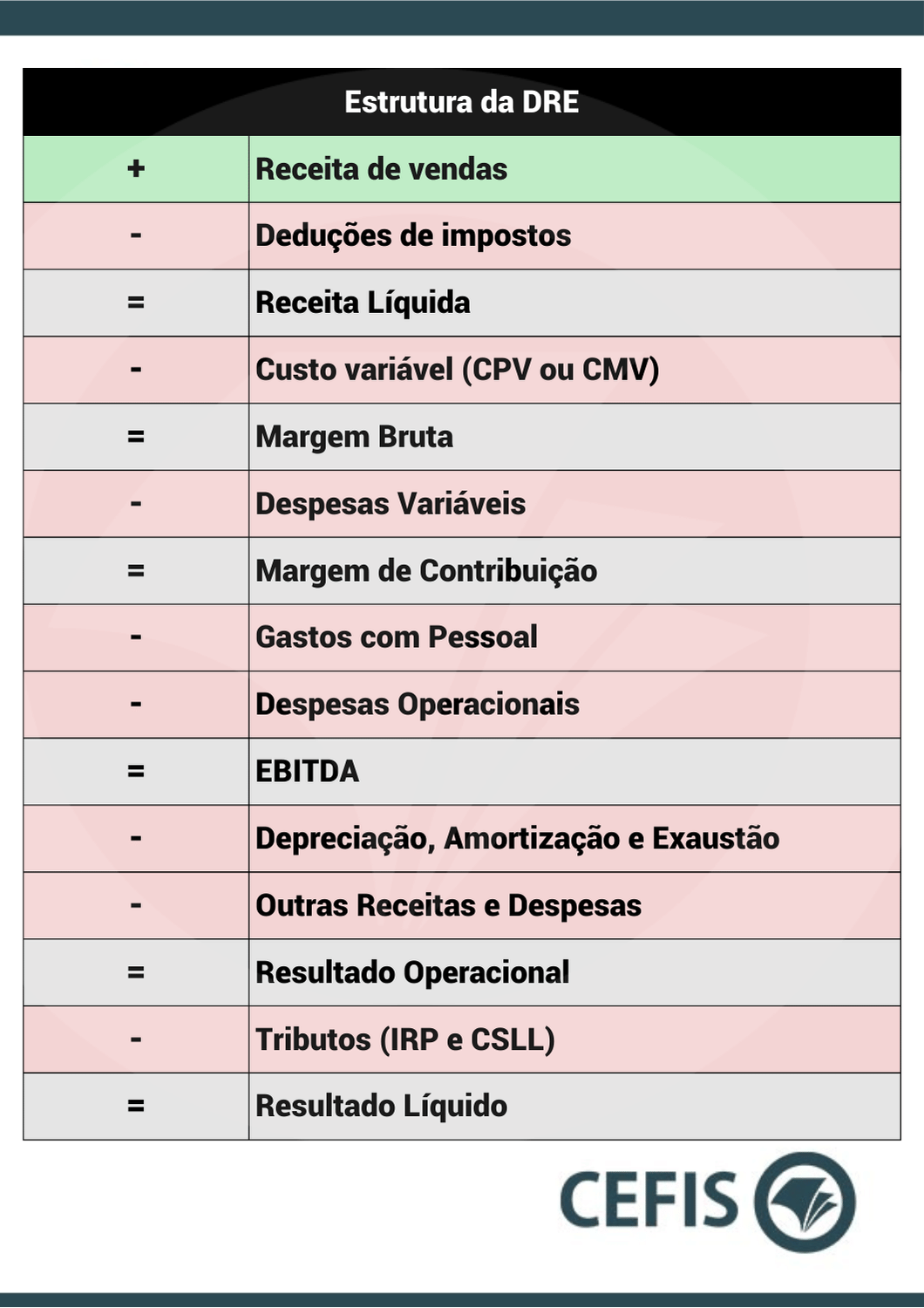Viewport: 924px width, 1308px height.
Task: Select the Receita de vendas row
Action: [462, 169]
